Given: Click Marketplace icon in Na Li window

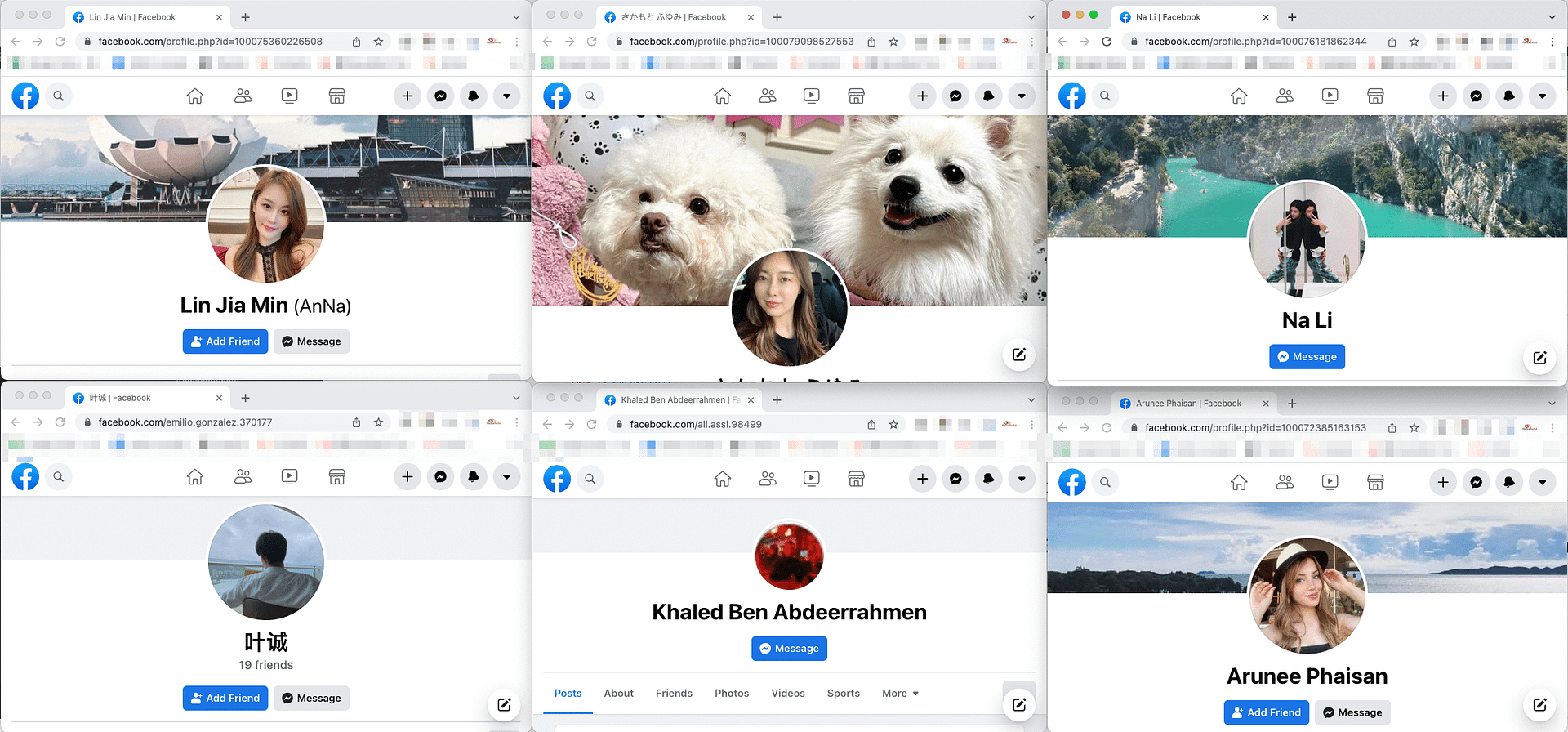Looking at the screenshot, I should pos(1375,96).
